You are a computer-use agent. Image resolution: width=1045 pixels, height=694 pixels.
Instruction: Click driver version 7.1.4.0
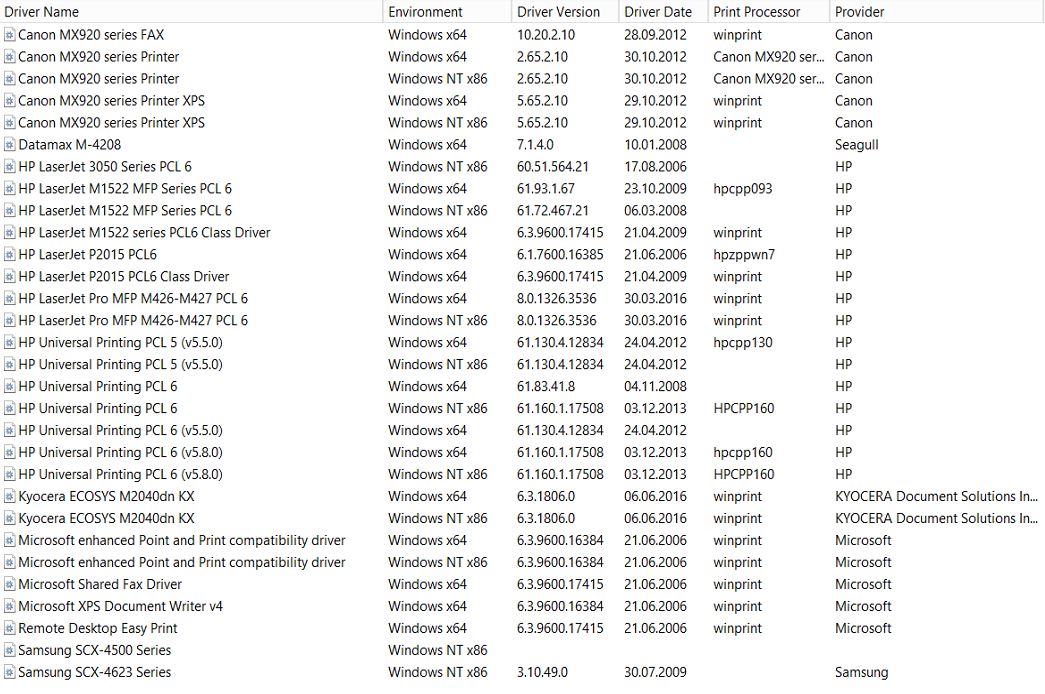(535, 145)
